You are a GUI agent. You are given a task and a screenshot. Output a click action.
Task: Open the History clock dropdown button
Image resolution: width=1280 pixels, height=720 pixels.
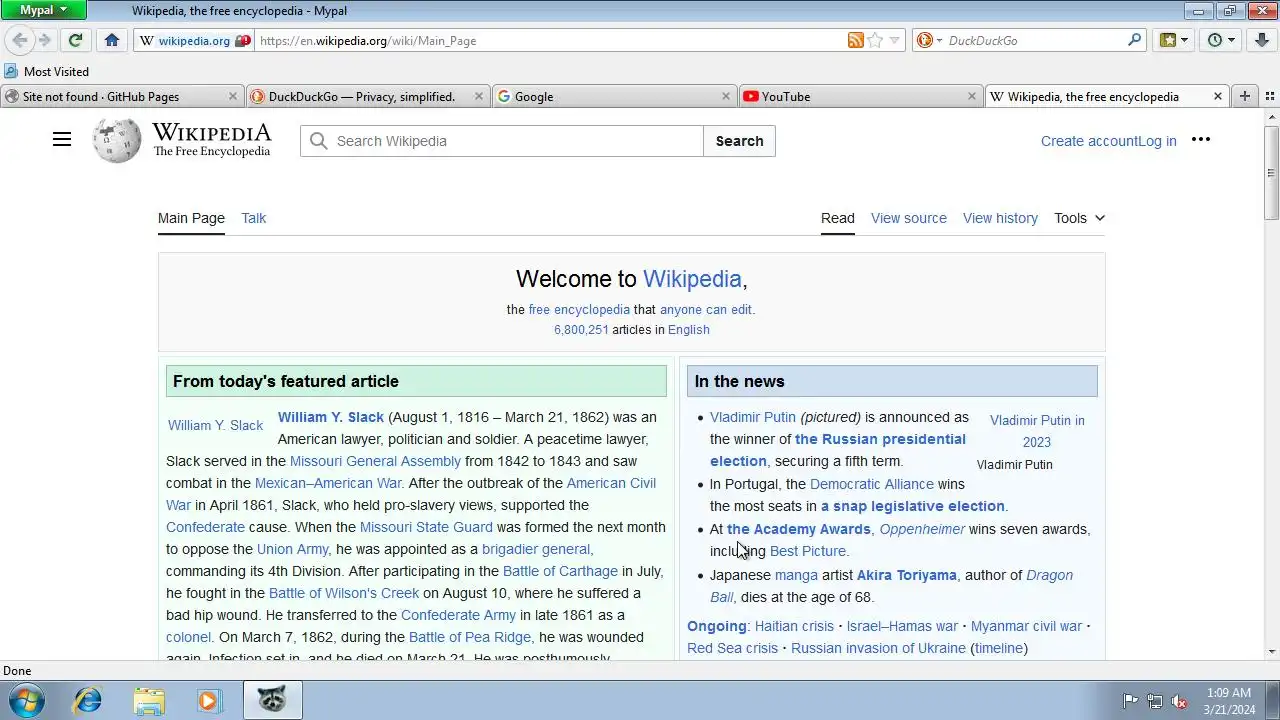point(1221,40)
